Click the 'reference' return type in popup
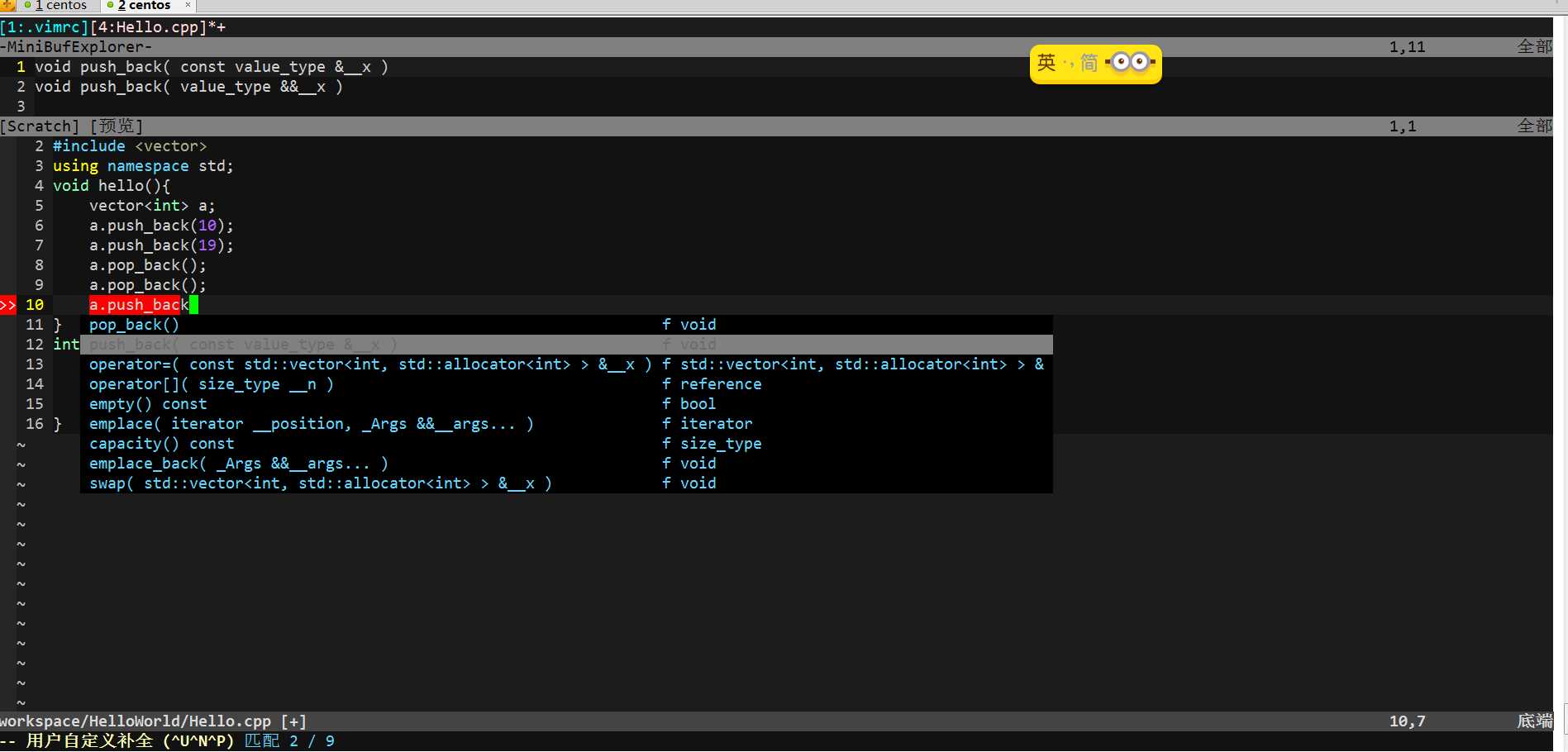The width and height of the screenshot is (1568, 752). pyautogui.click(x=721, y=384)
